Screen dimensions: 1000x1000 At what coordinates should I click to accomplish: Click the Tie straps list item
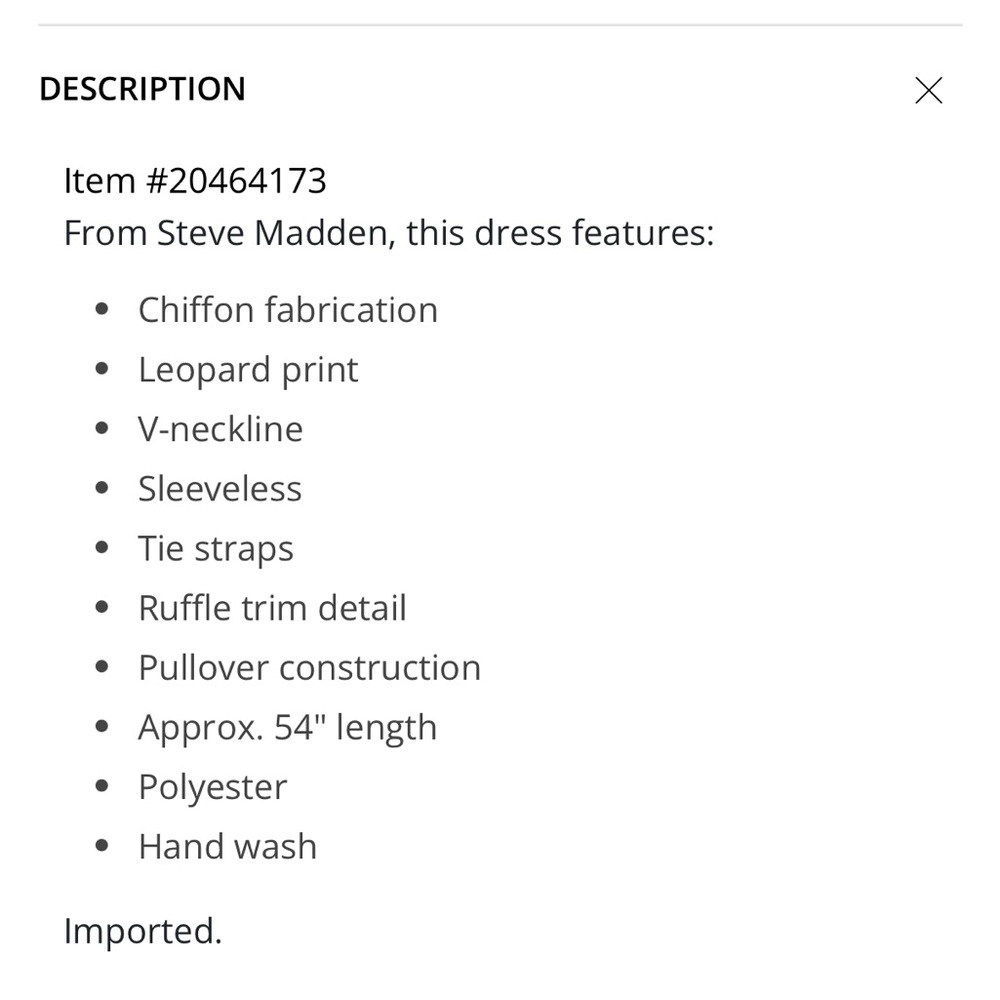pyautogui.click(x=216, y=548)
